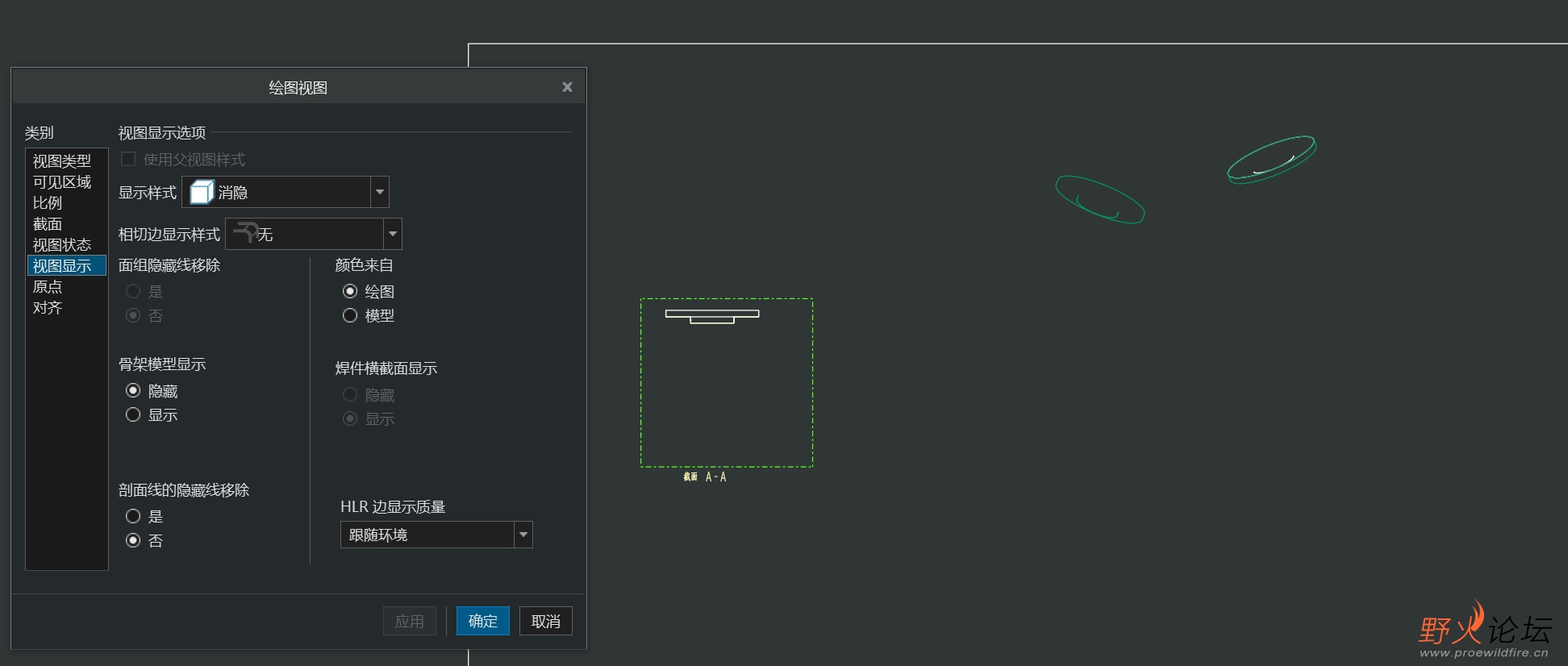Click the tangent edge style icon
Viewport: 1568px width, 666px height.
point(246,232)
